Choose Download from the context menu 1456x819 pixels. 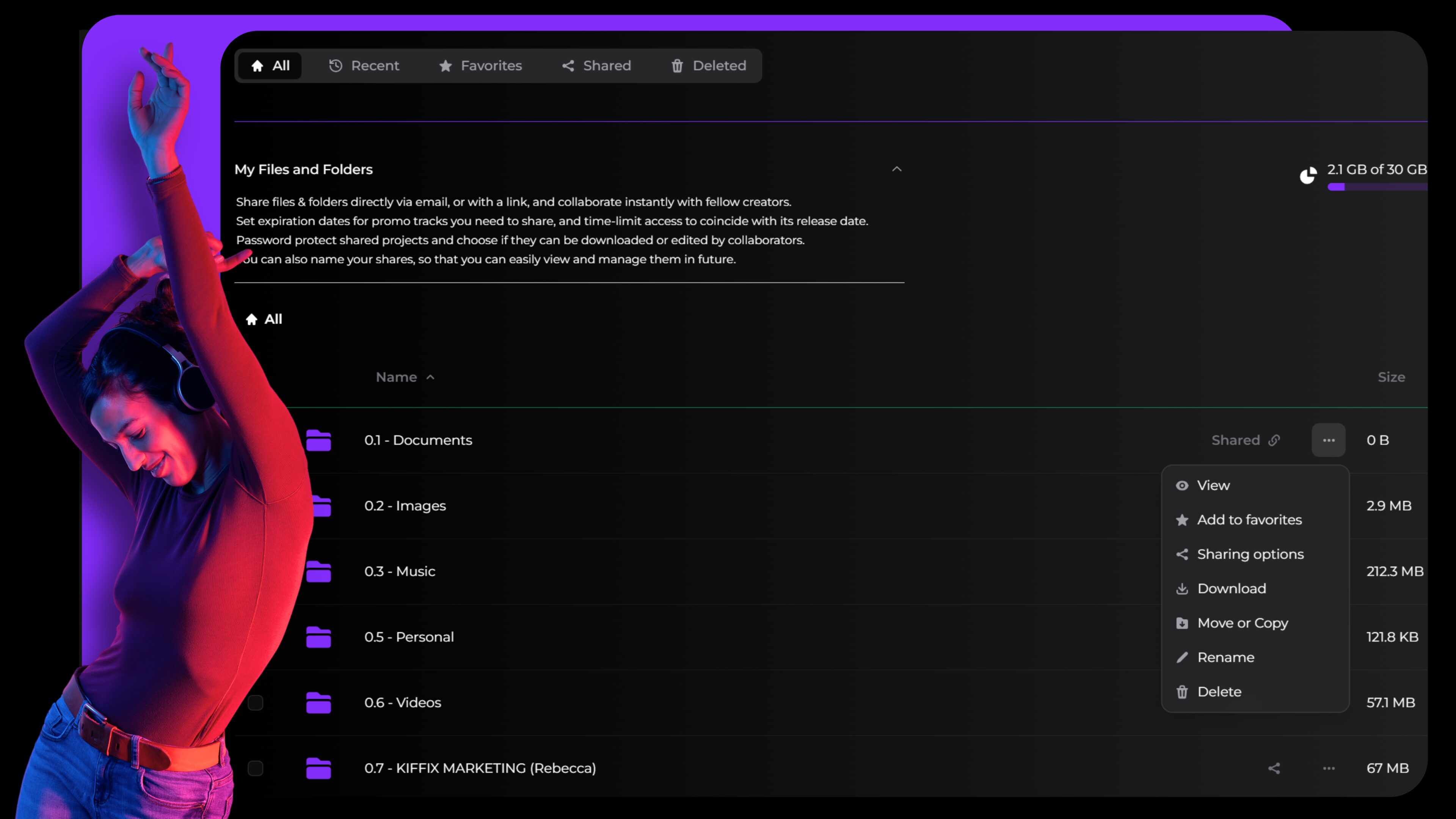coord(1255,589)
